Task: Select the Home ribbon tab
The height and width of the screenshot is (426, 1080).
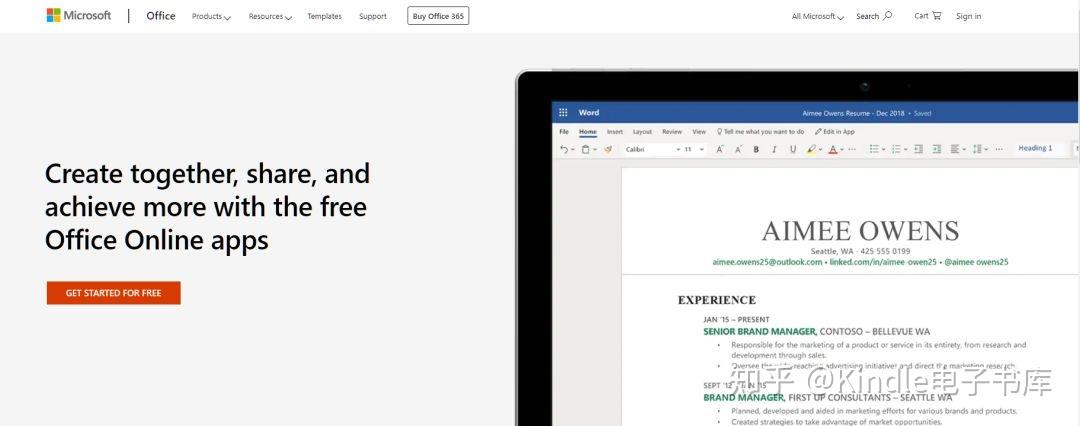Action: click(x=588, y=132)
